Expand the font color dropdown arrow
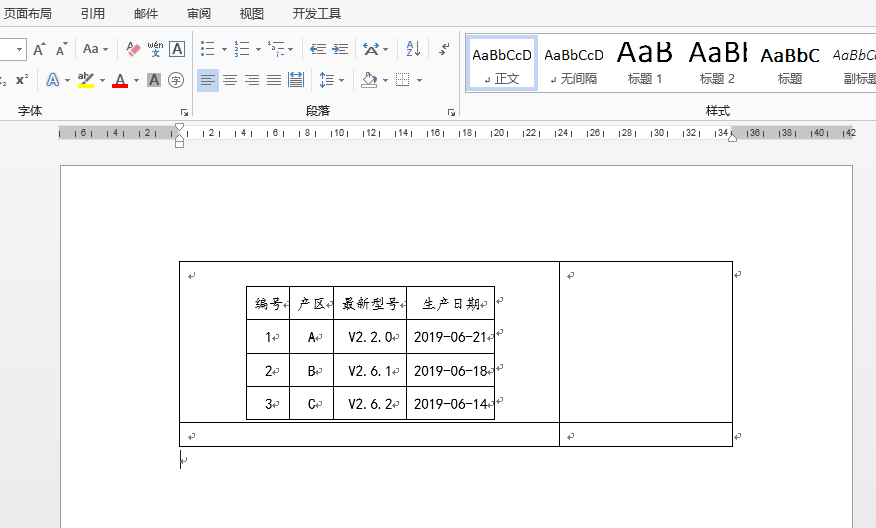 coord(136,80)
